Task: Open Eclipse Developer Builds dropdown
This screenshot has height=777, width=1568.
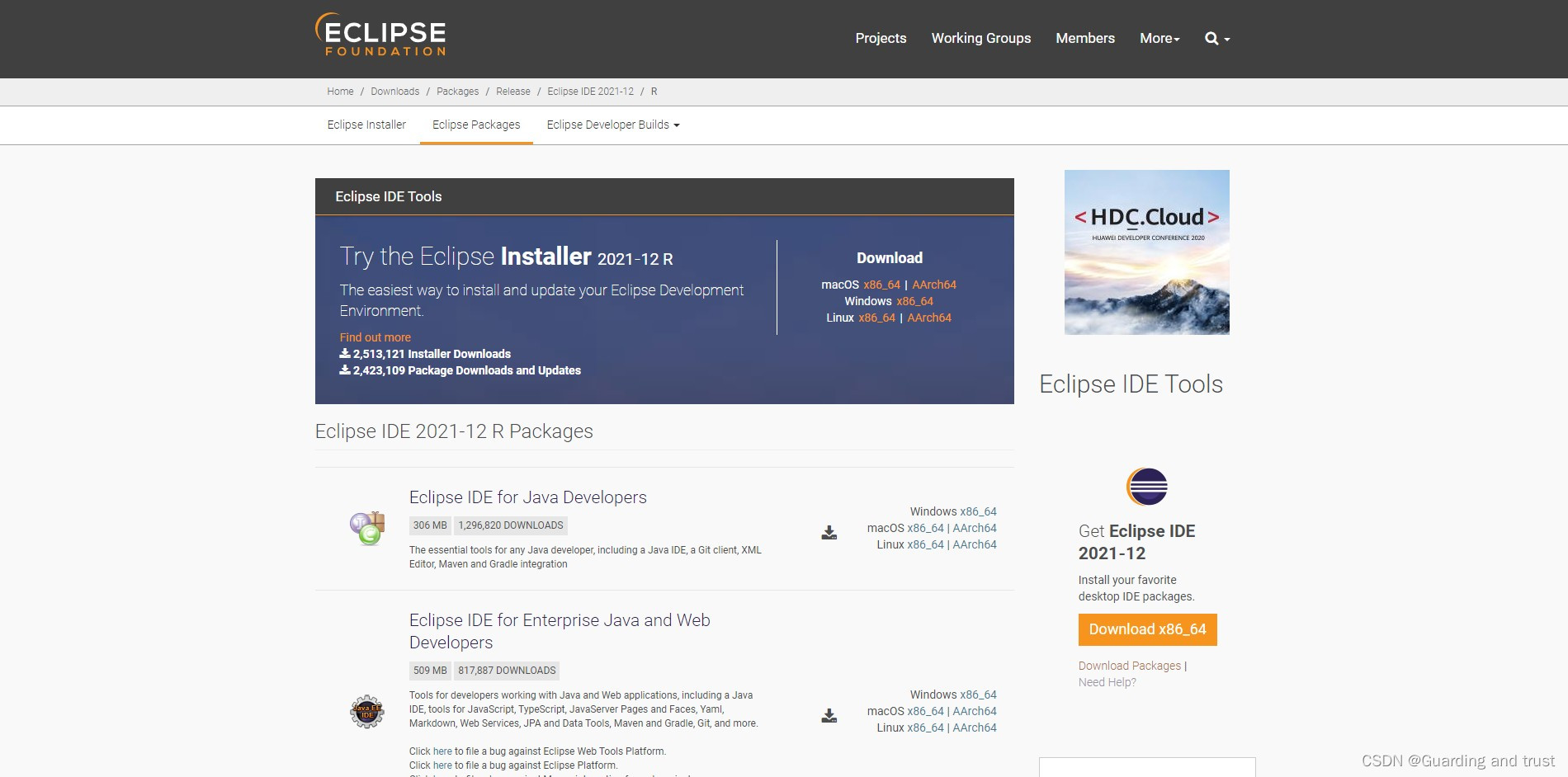Action: (613, 125)
